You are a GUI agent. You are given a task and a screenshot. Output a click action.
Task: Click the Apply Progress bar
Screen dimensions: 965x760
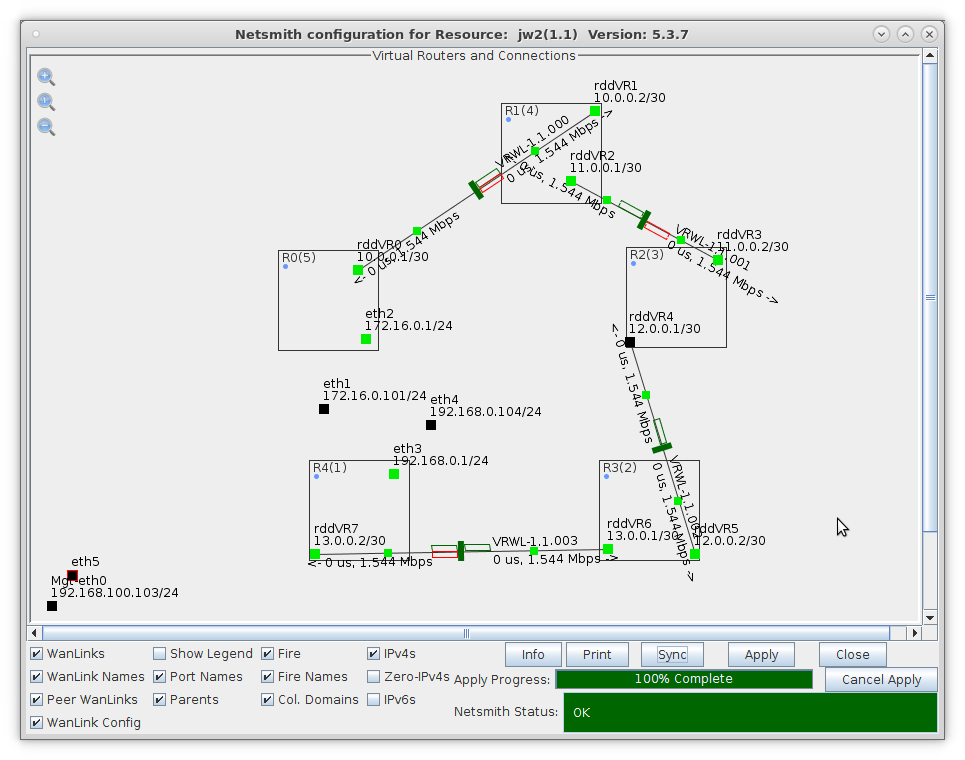[684, 679]
